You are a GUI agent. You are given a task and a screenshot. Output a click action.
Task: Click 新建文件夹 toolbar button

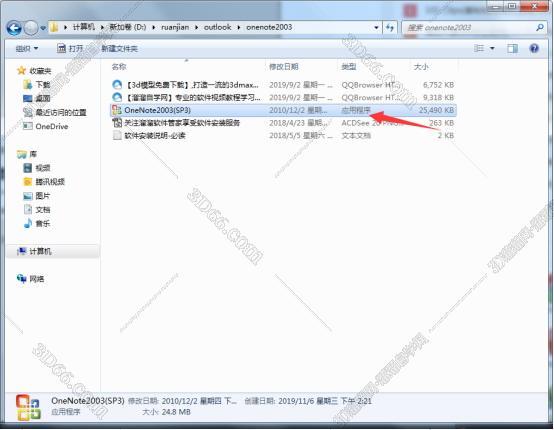[119, 48]
